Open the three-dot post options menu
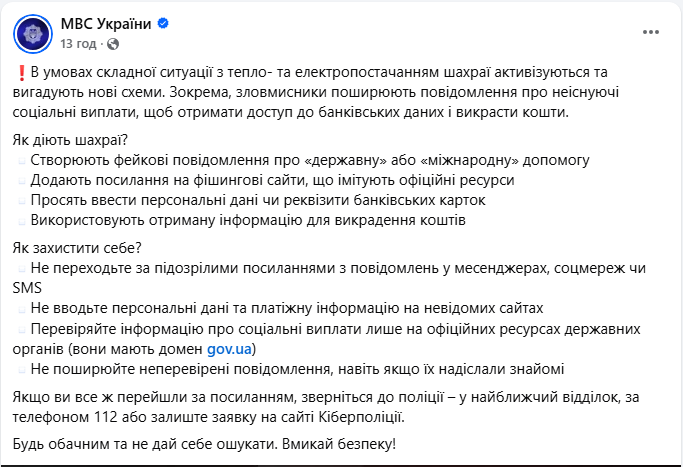683x467 pixels. click(650, 32)
